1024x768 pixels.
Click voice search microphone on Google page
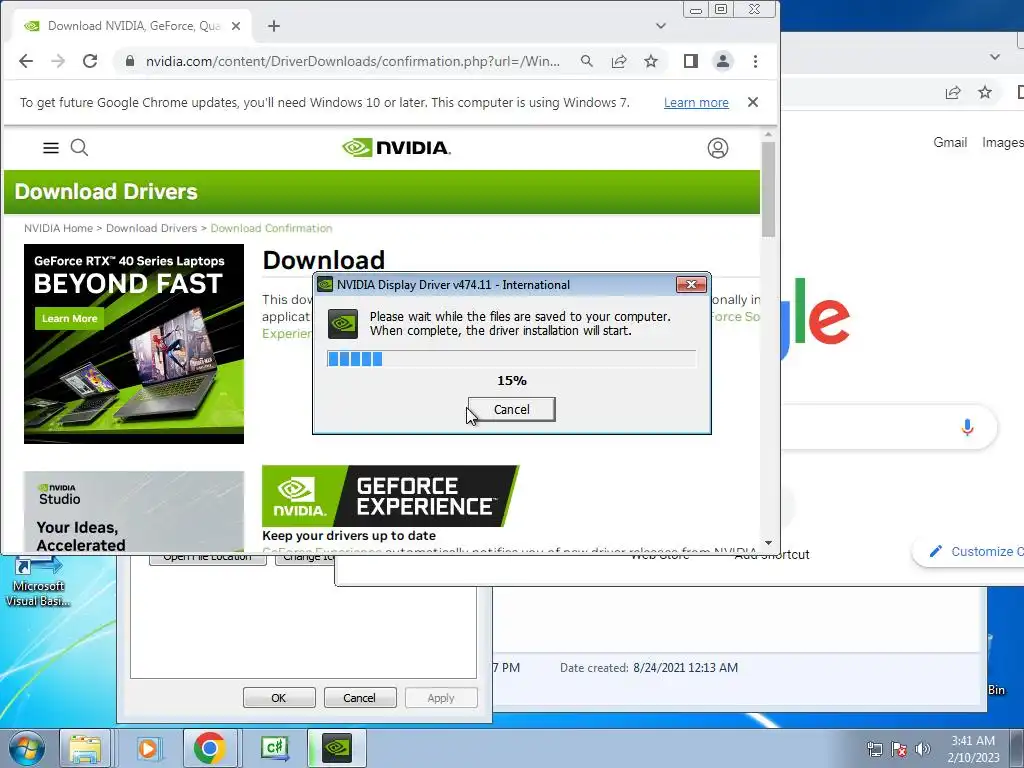click(967, 427)
